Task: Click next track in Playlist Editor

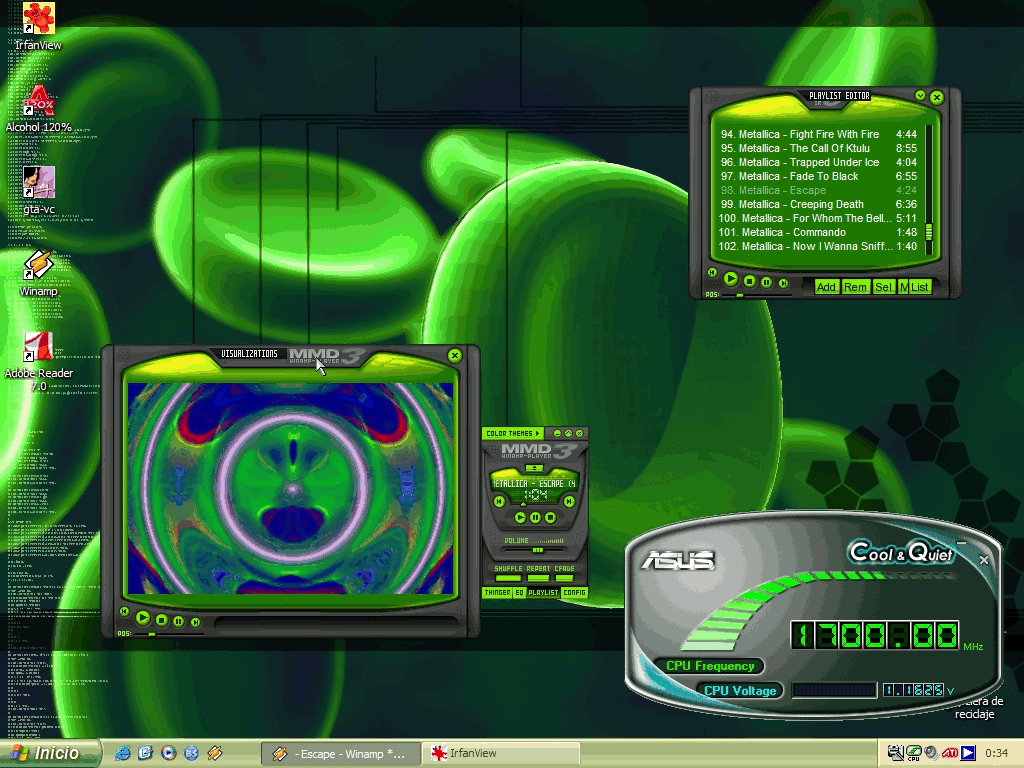Action: [x=784, y=283]
